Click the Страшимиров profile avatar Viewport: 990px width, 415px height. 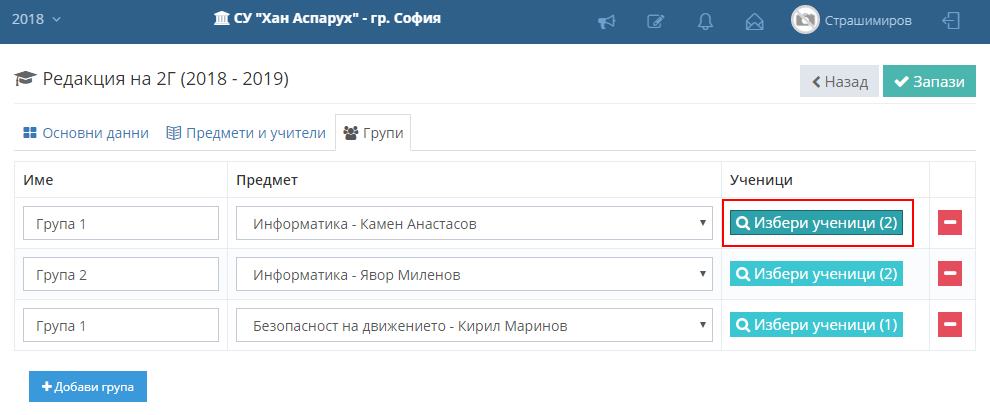[805, 20]
